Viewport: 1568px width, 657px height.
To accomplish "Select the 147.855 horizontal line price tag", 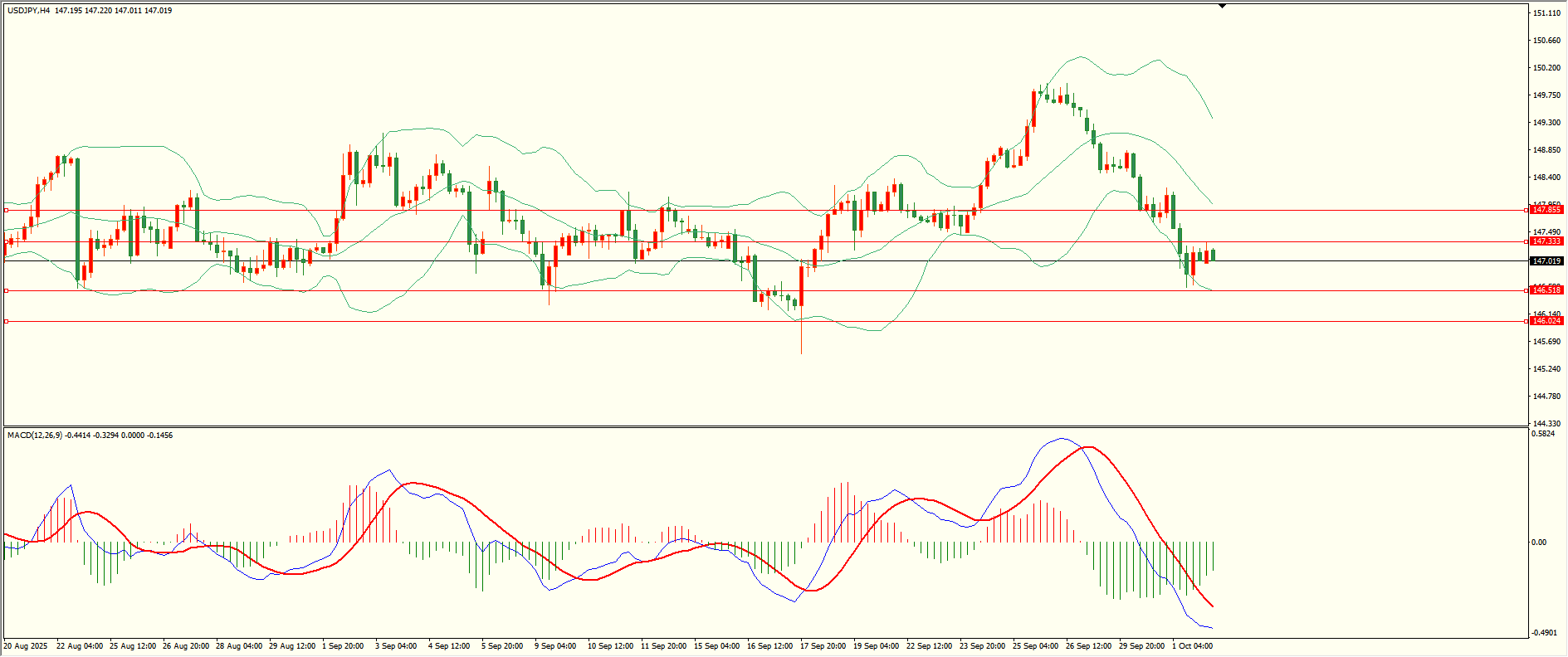I will coord(1546,211).
